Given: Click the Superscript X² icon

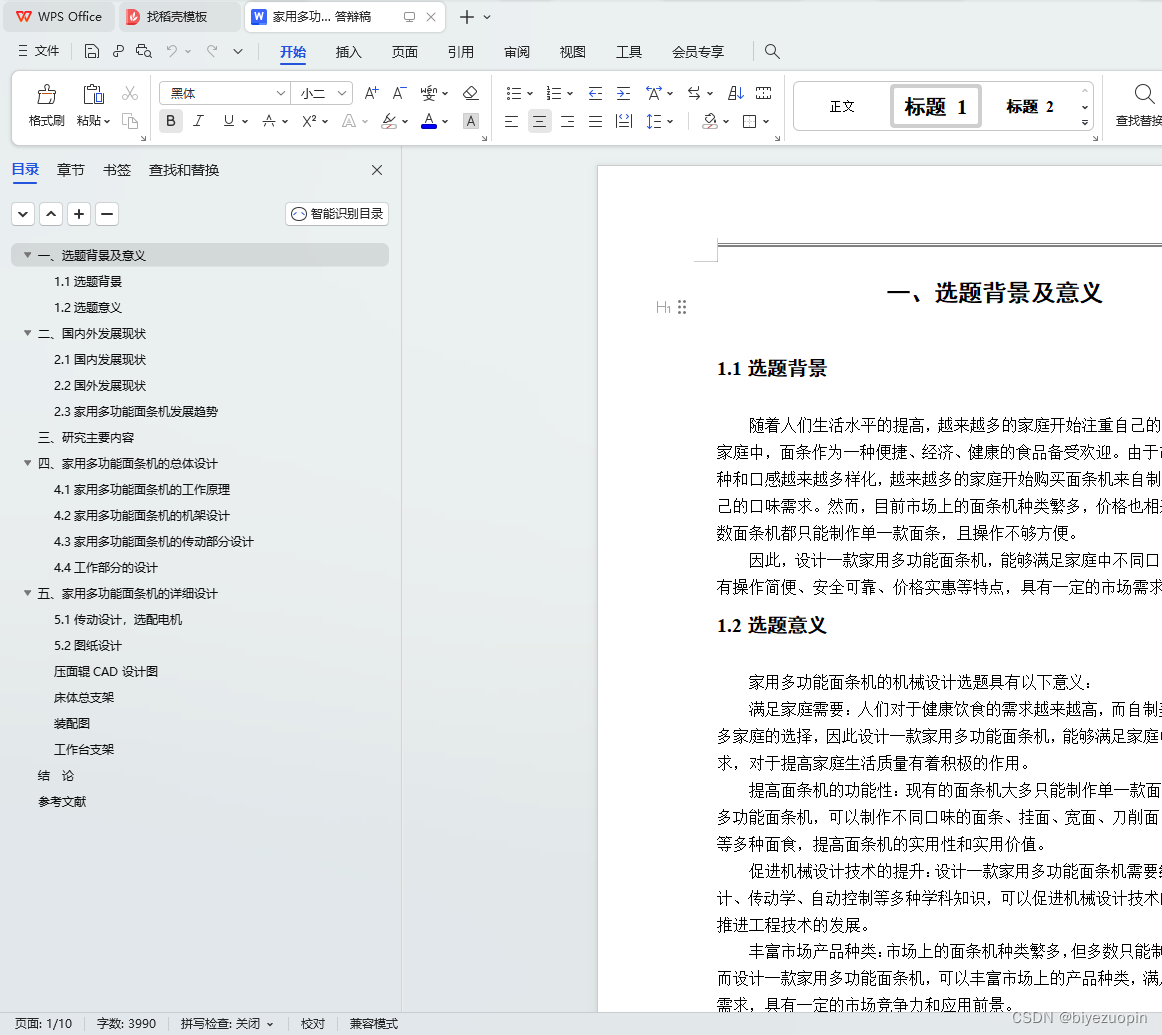Looking at the screenshot, I should pos(309,122).
